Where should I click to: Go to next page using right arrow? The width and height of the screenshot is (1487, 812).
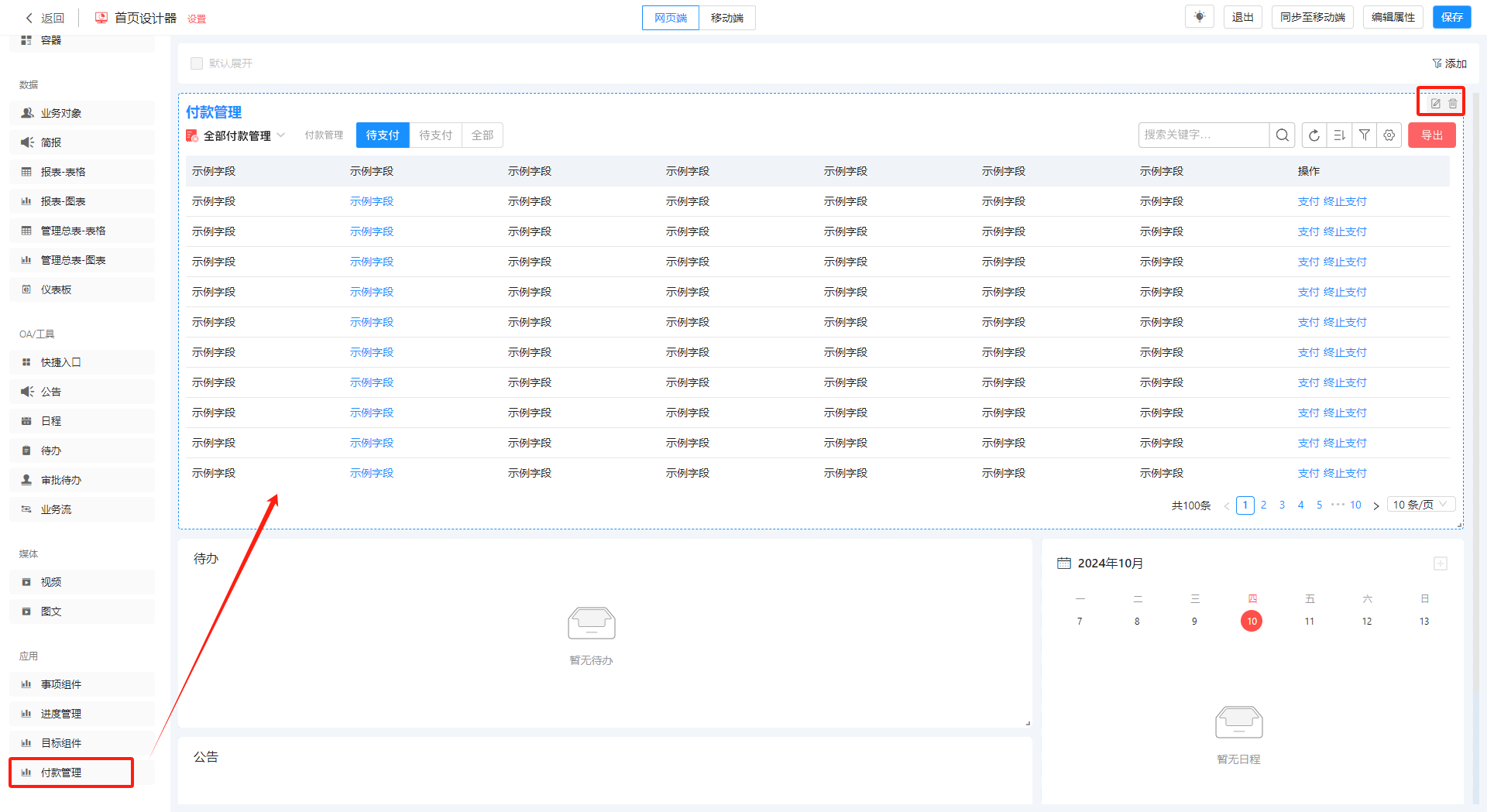pos(1376,505)
